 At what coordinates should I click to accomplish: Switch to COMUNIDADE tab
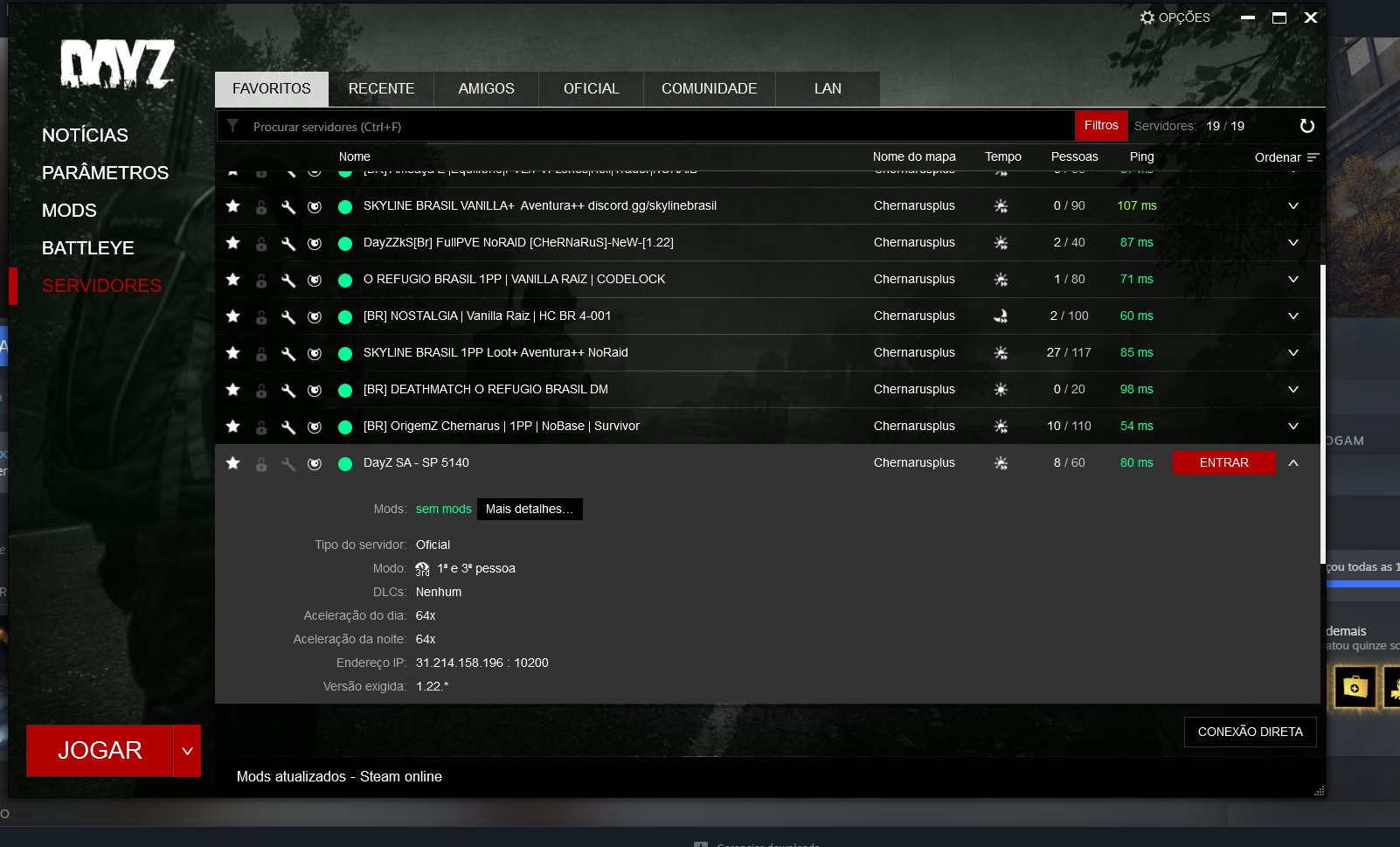710,89
